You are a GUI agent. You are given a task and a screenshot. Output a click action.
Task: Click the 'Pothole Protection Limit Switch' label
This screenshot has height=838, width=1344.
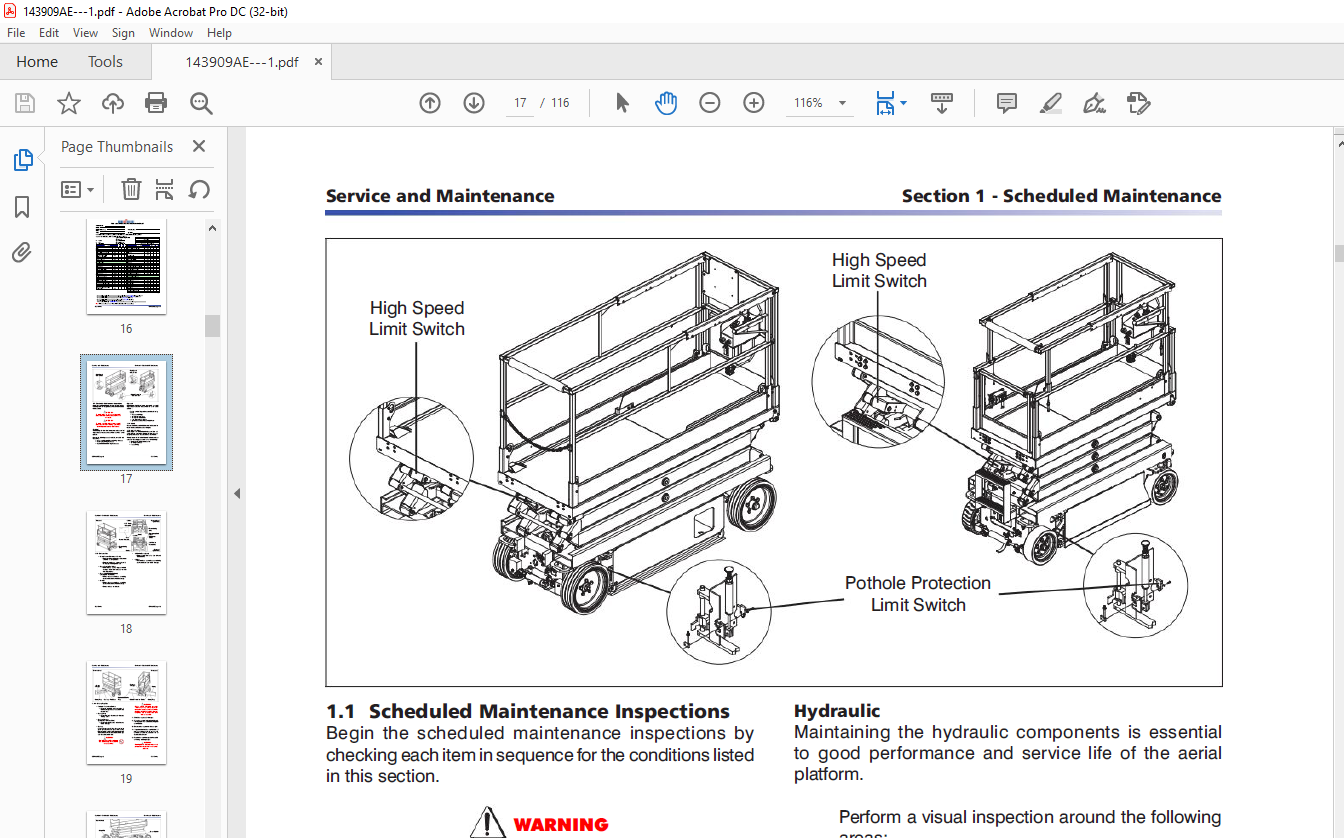[918, 594]
